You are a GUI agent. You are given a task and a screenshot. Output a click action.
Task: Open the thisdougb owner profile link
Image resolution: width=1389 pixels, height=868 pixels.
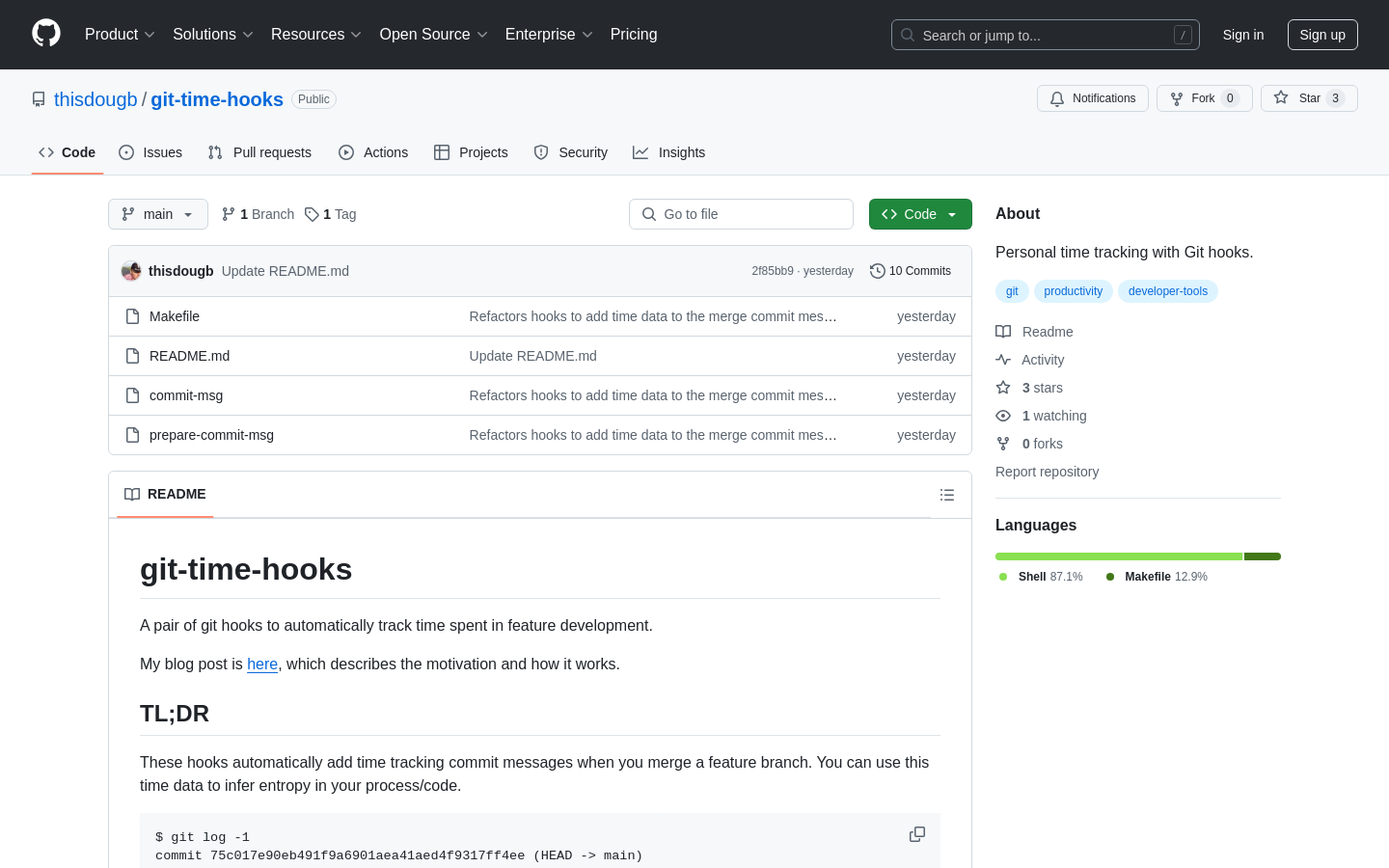coord(95,99)
